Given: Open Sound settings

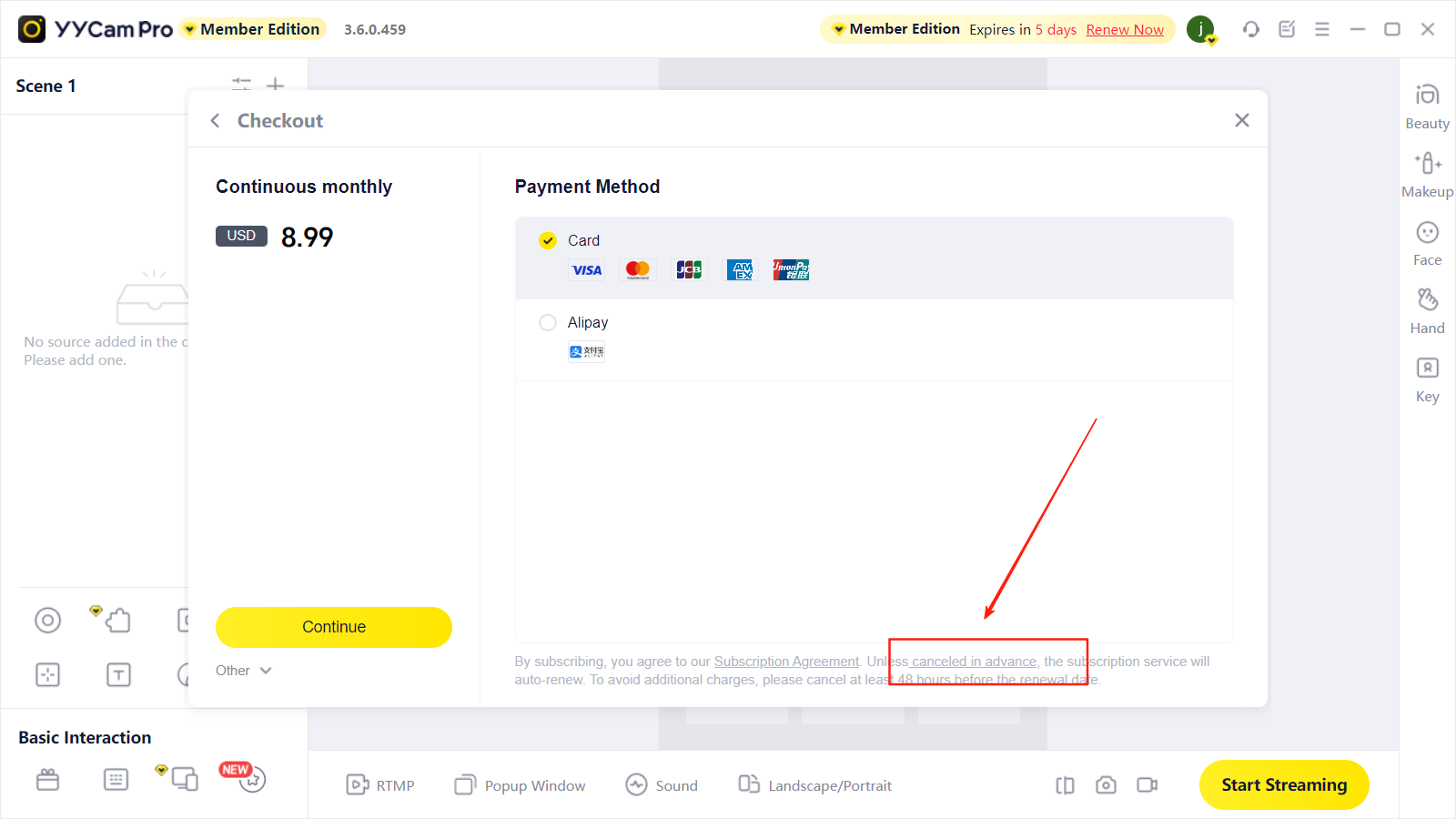Looking at the screenshot, I should click(x=662, y=785).
